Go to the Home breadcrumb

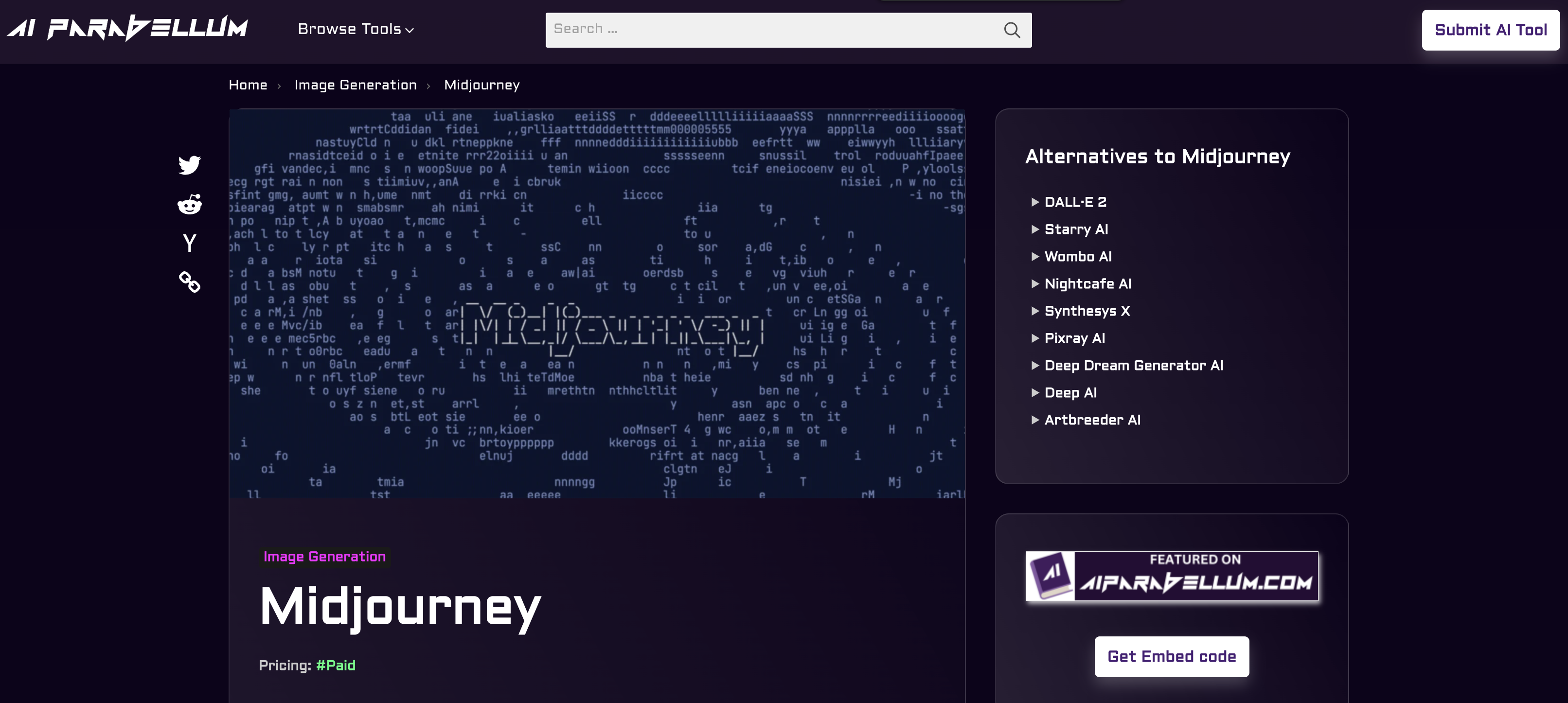(248, 85)
